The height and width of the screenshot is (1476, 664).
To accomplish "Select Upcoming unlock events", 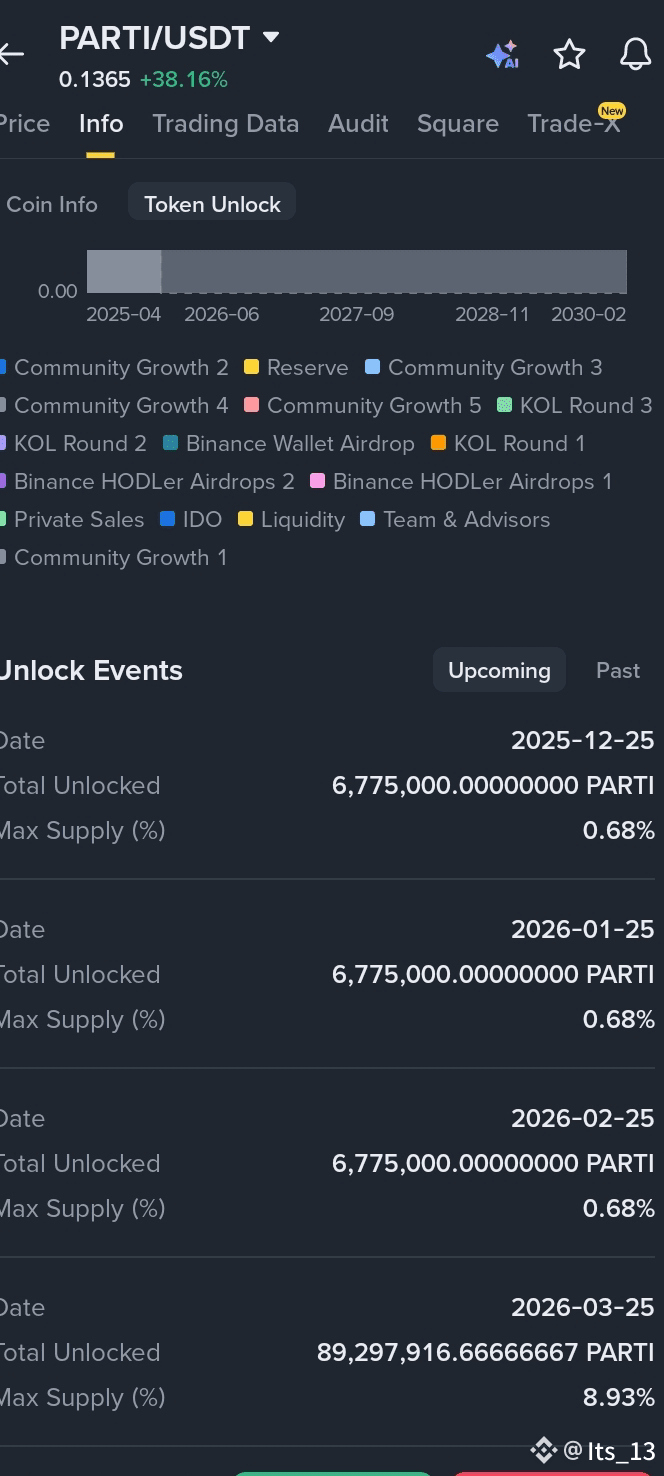I will click(x=499, y=671).
